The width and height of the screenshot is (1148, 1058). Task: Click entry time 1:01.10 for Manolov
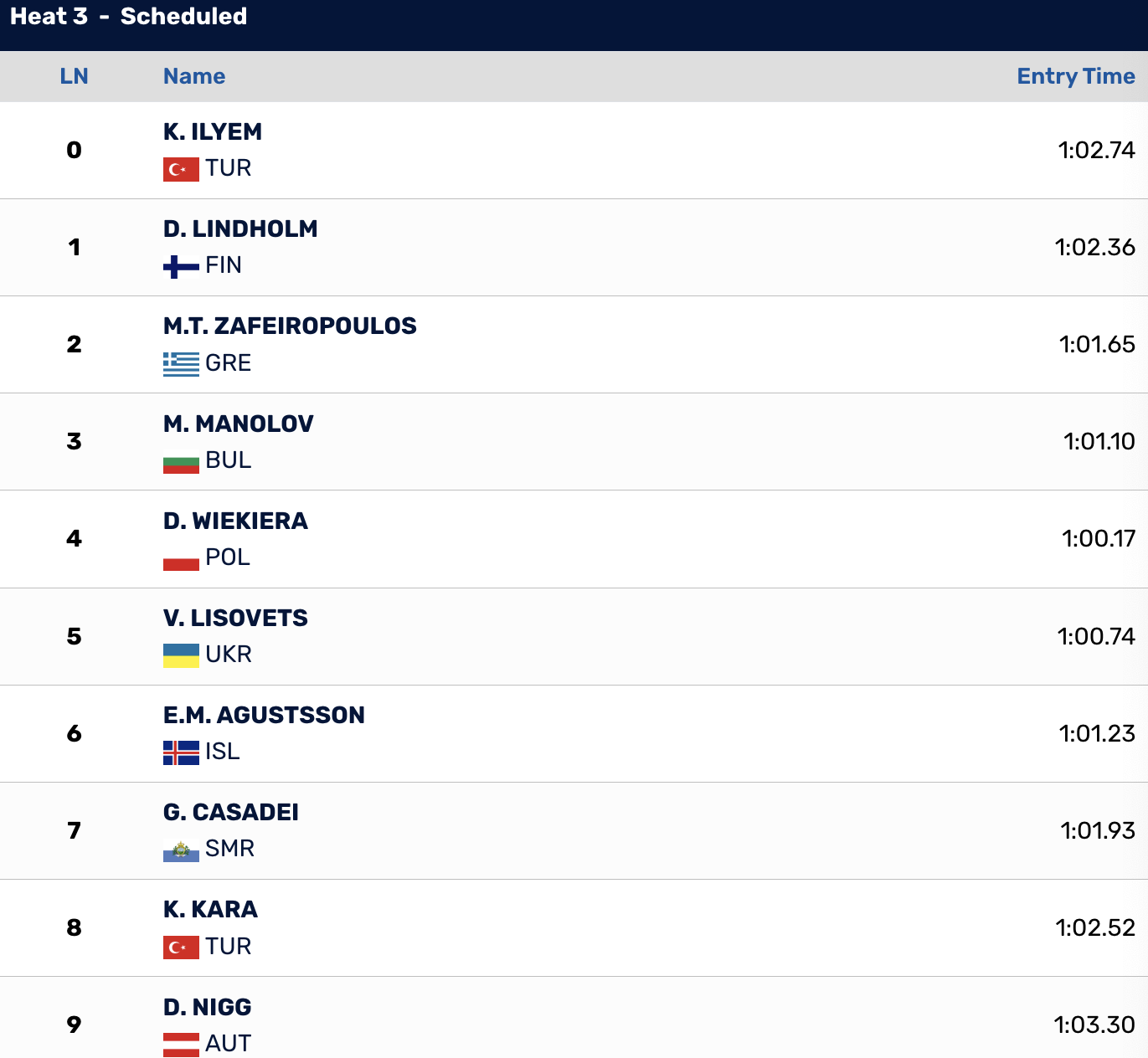click(1099, 441)
